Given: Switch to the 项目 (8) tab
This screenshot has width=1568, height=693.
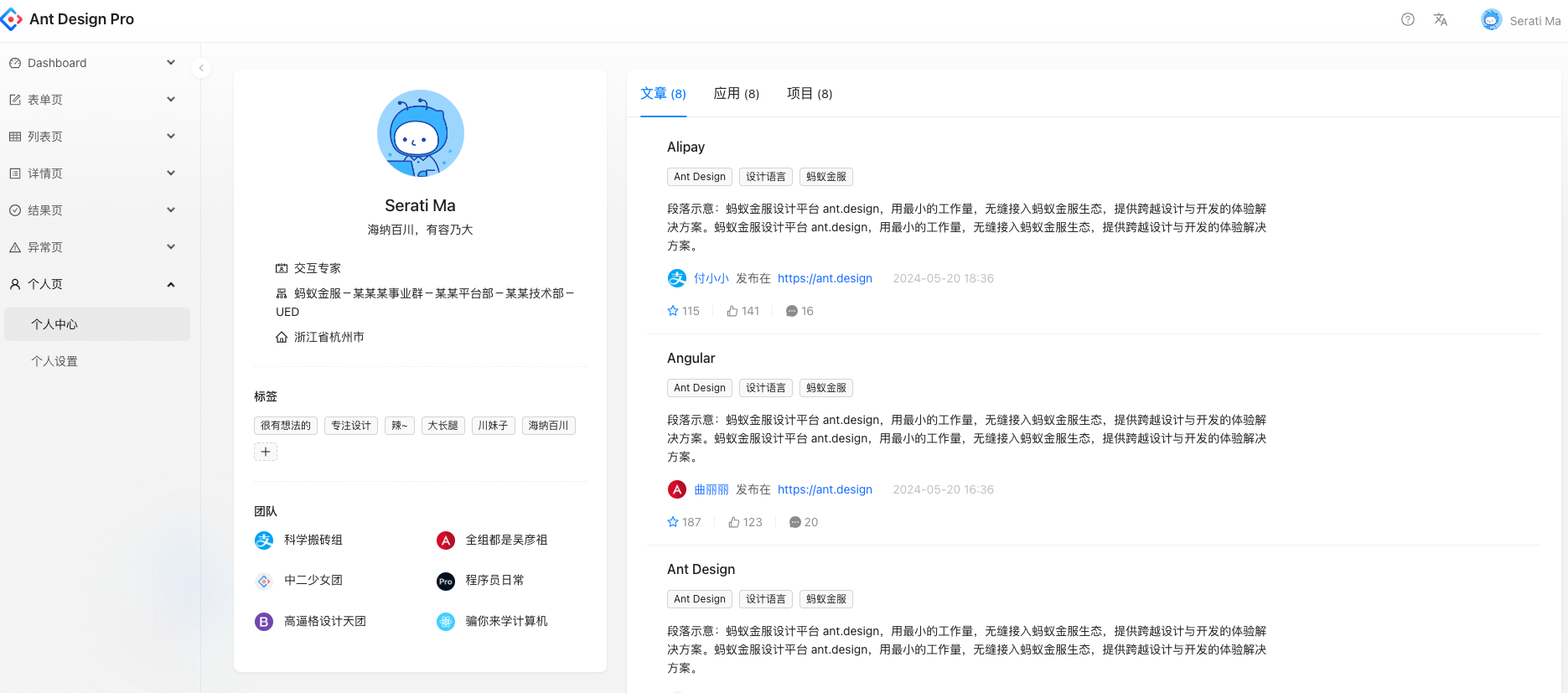Looking at the screenshot, I should (810, 94).
